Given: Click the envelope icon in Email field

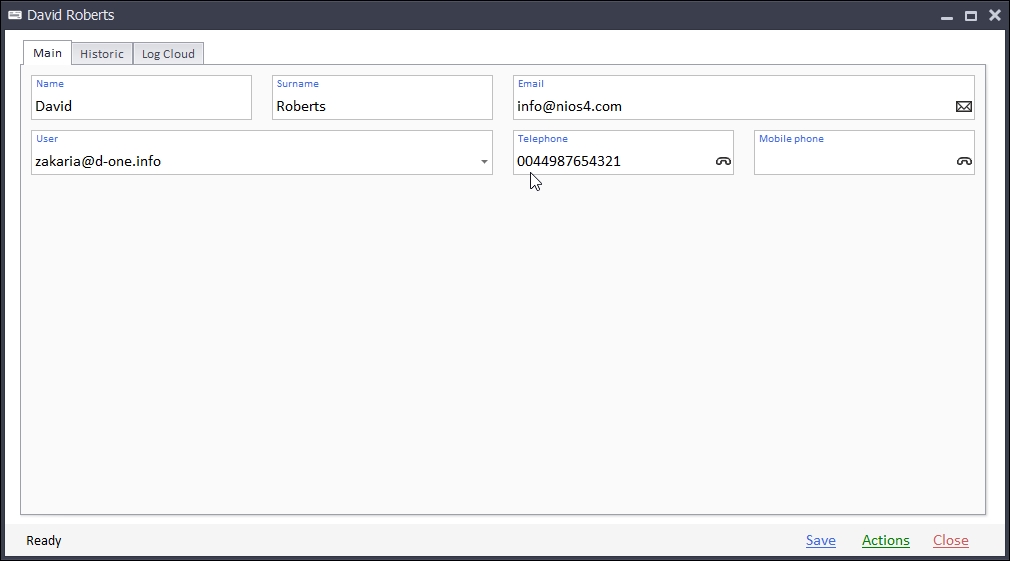Looking at the screenshot, I should point(964,107).
